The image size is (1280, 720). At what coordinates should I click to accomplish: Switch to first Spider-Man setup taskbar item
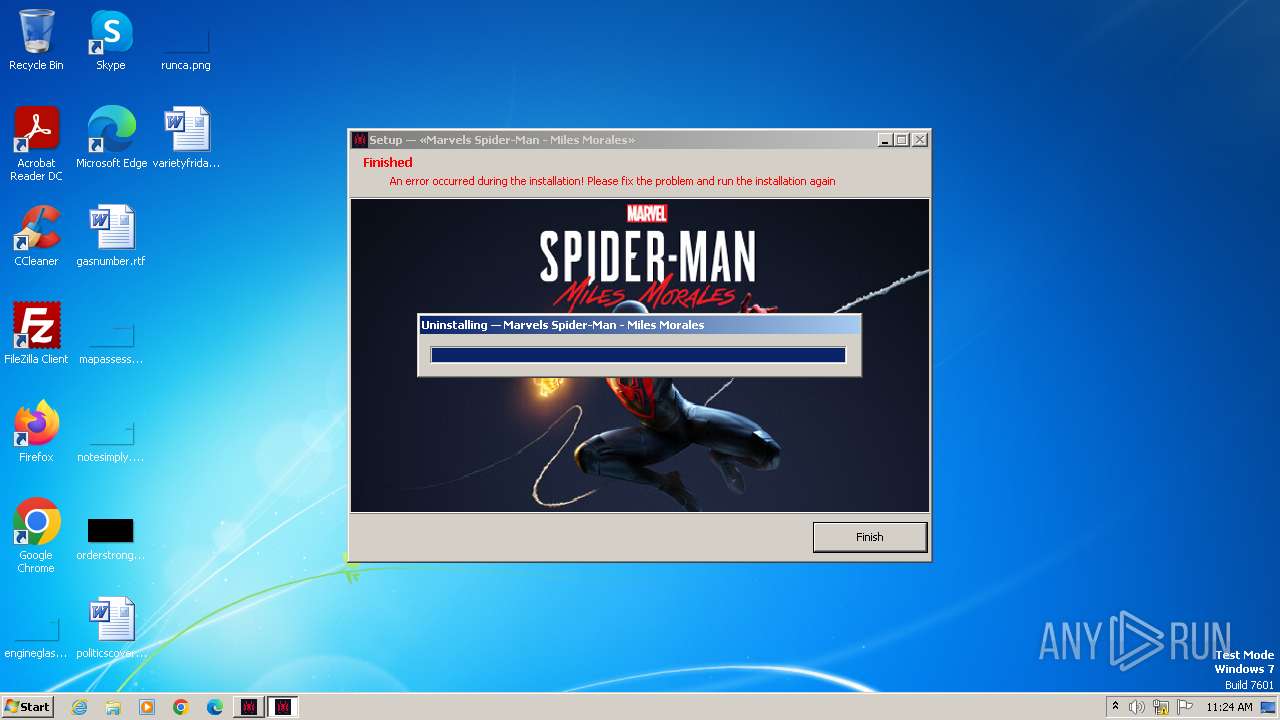click(249, 707)
